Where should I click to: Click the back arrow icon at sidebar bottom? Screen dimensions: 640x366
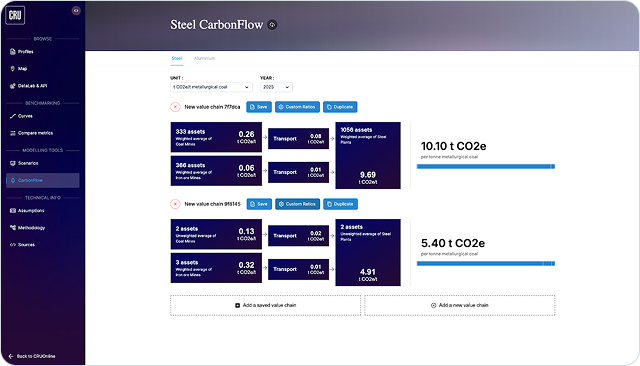11,356
